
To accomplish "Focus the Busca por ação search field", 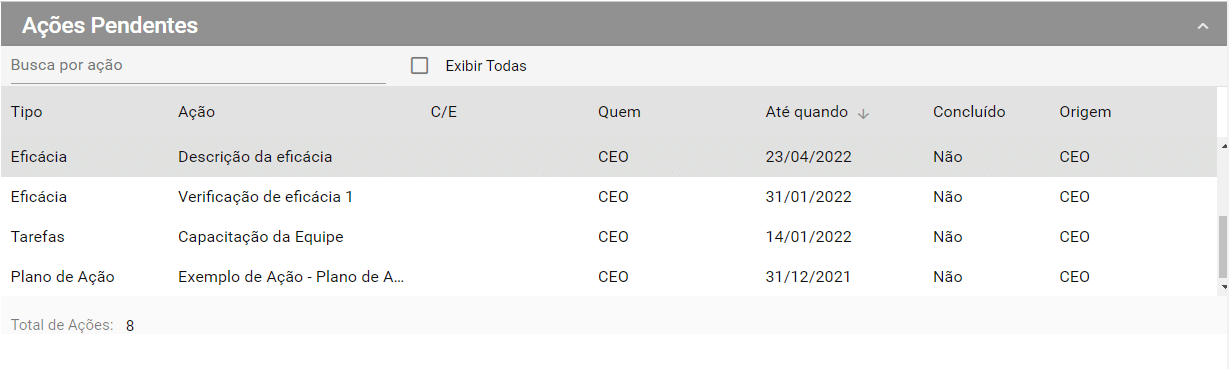I will tap(198, 65).
